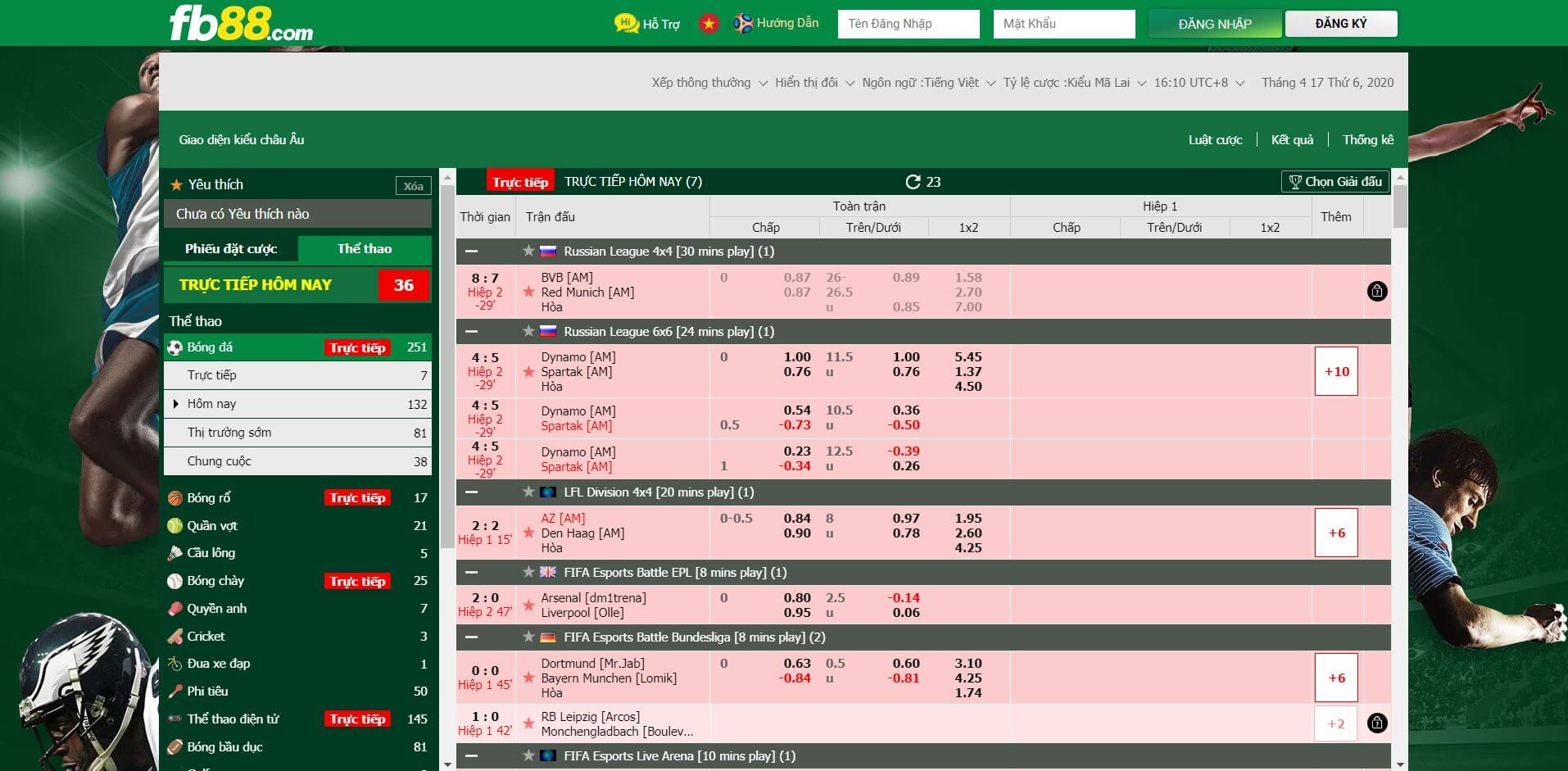Star the Russian League 4x4 league
1568x771 pixels.
pyautogui.click(x=528, y=252)
